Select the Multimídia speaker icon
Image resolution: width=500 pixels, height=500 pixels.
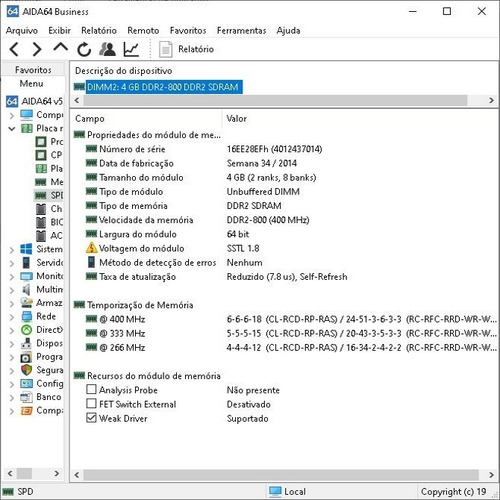tap(26, 289)
